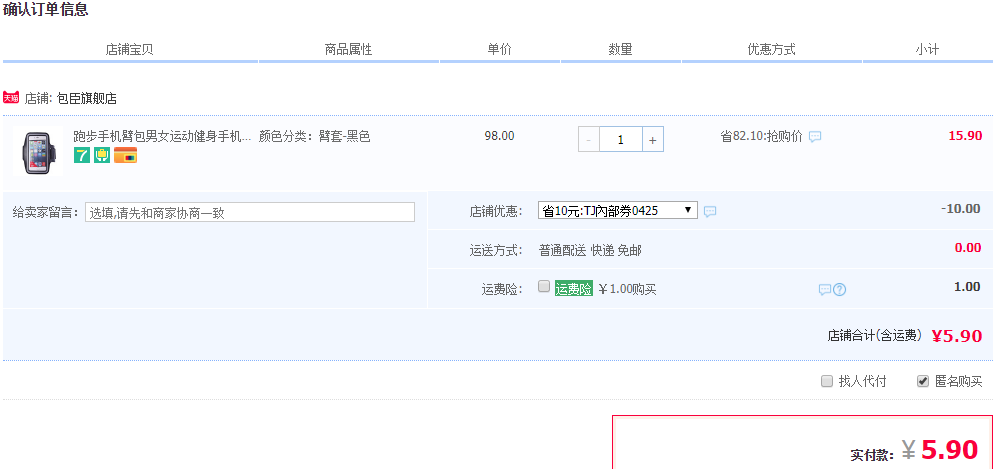Click the orange credit card payment icon
This screenshot has width=993, height=469.
125,155
